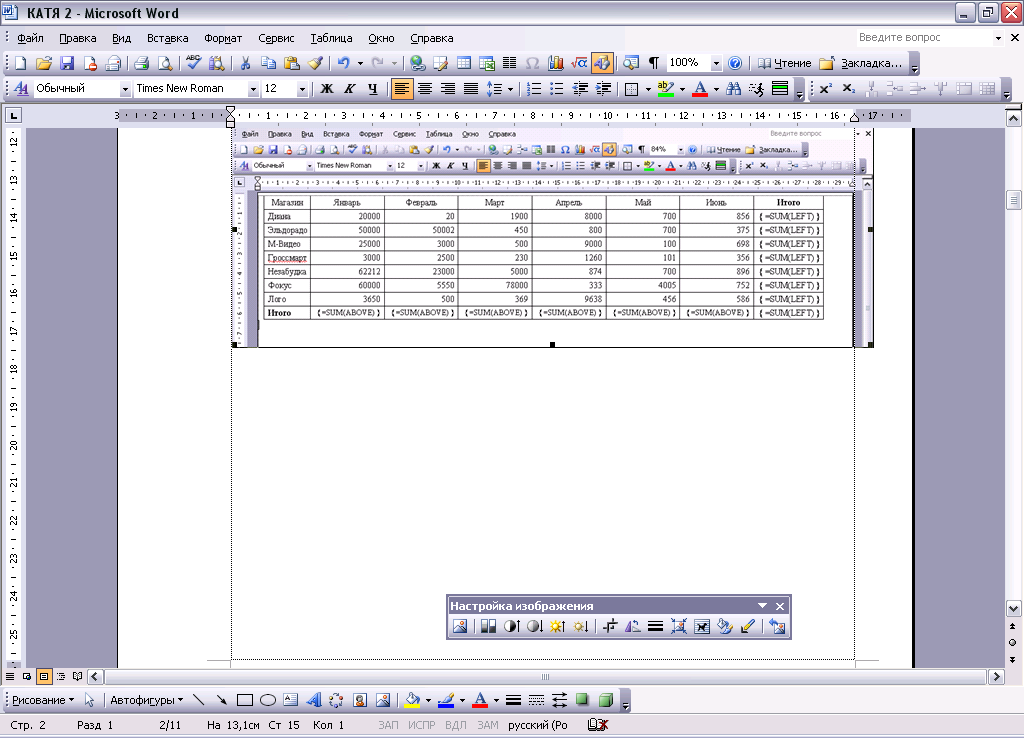1024x738 pixels.
Task: Toggle numbered list
Action: coord(534,89)
